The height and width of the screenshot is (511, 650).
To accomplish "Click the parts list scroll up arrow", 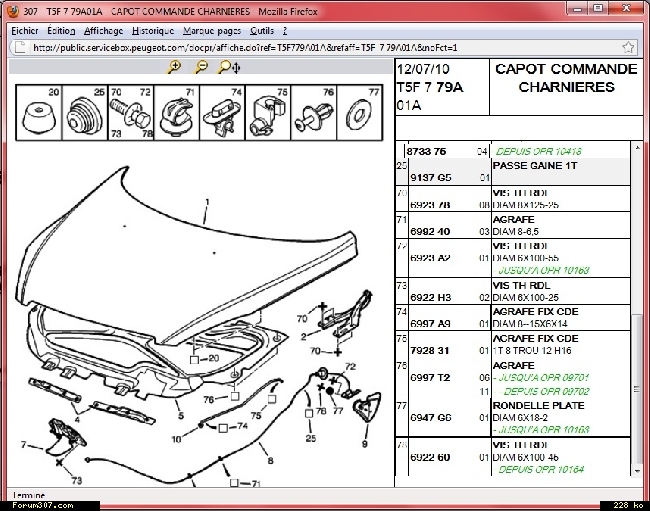I will coord(637,147).
